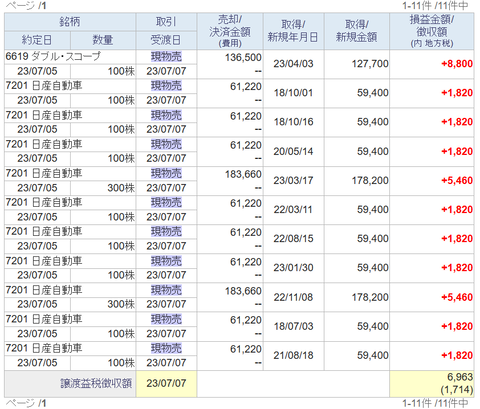Click the 183,660 sale amount for 22/11/08 row
The height and width of the screenshot is (409, 480).
(243, 291)
